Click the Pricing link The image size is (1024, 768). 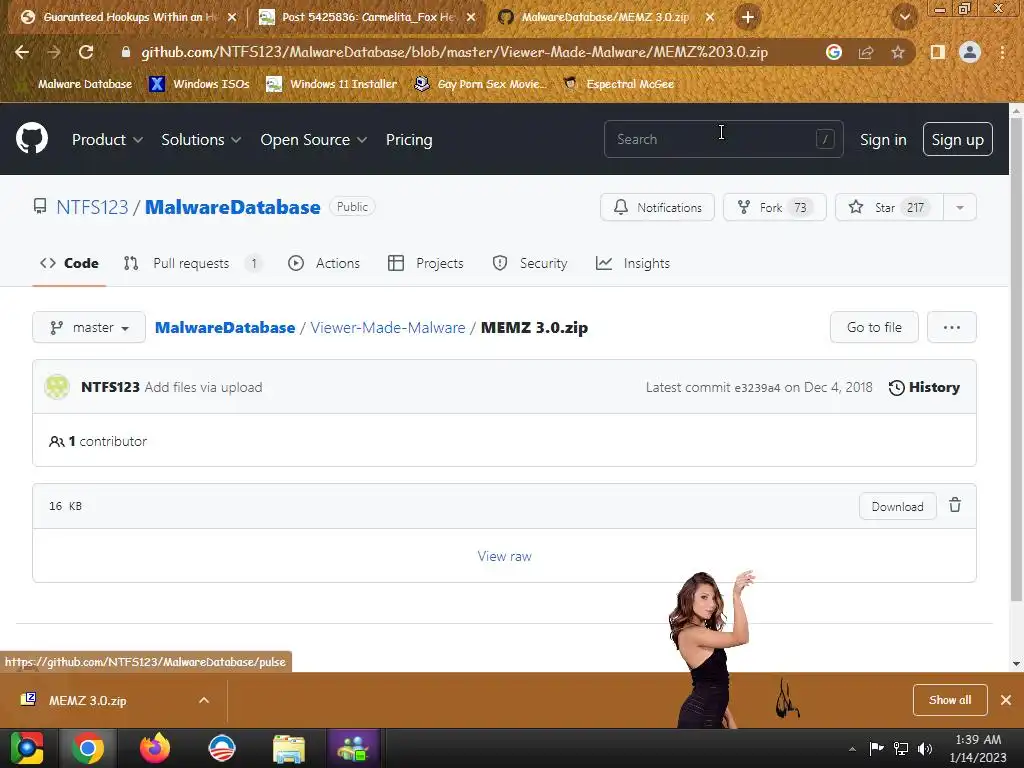pos(409,140)
